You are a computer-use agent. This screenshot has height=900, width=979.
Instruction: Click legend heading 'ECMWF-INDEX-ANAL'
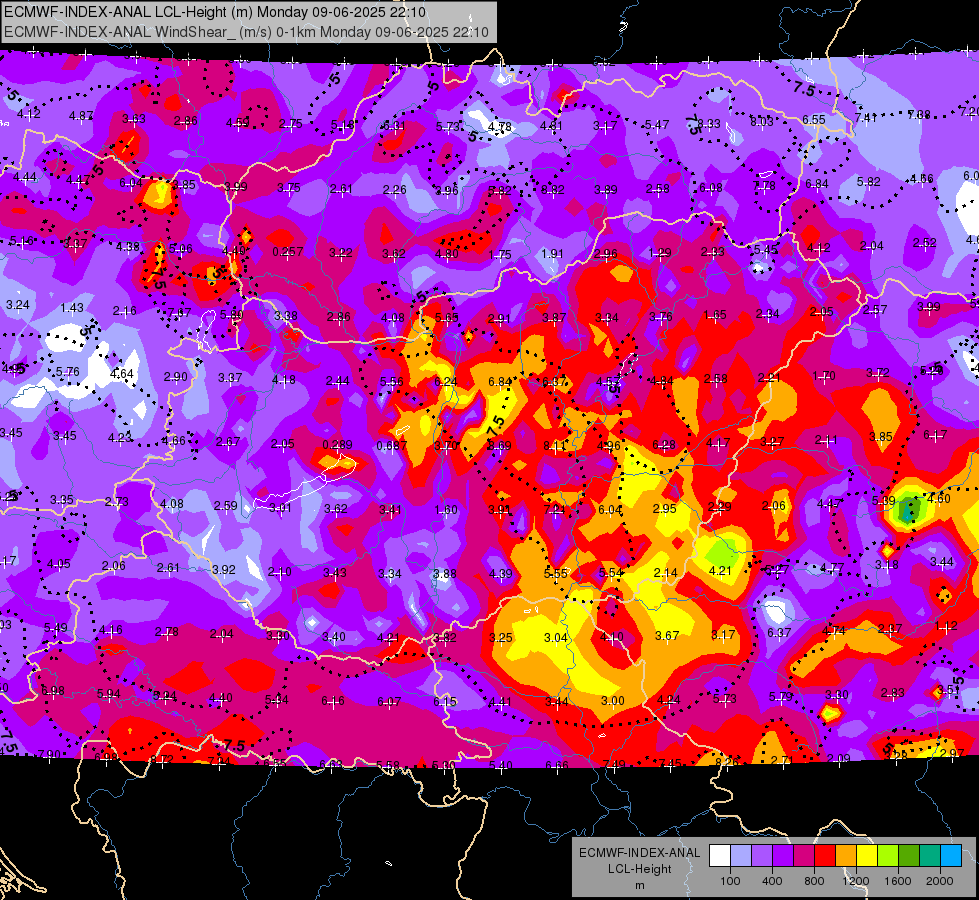tap(640, 853)
